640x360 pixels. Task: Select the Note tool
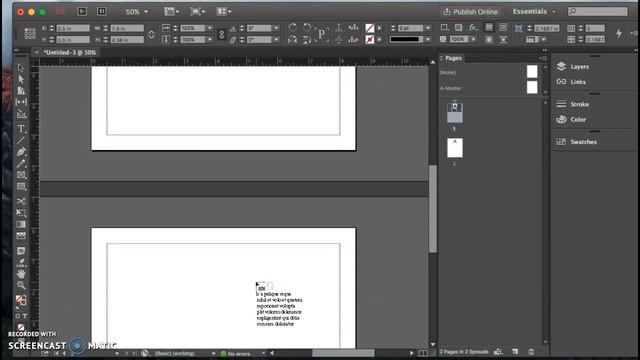click(21, 251)
